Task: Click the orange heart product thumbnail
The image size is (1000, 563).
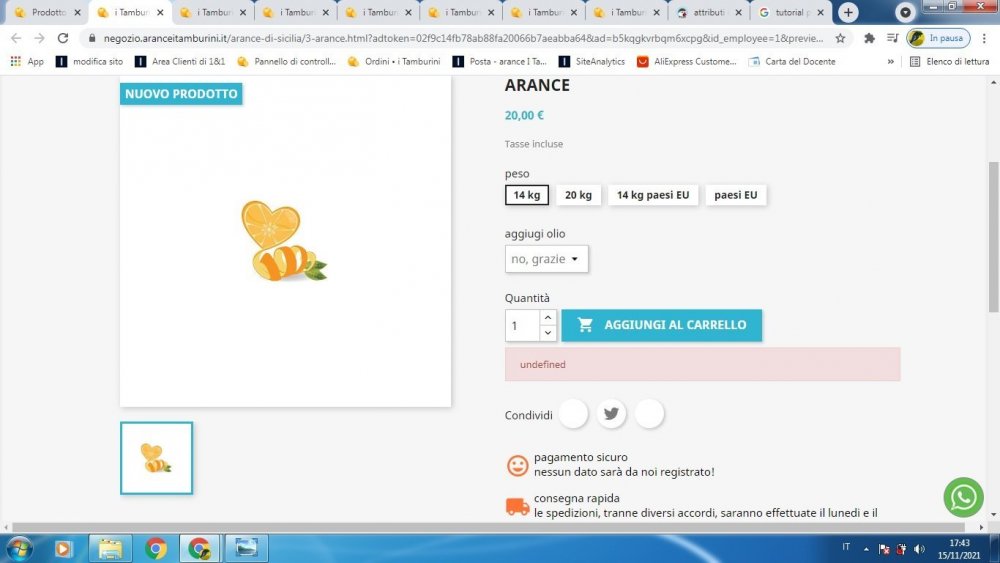Action: [x=156, y=458]
